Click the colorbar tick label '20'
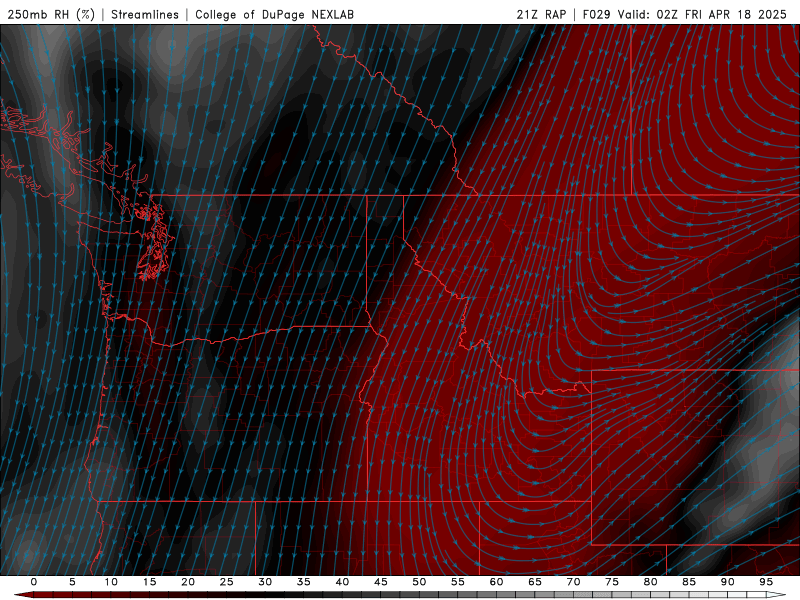Viewport: 800px width, 600px height. point(188,582)
